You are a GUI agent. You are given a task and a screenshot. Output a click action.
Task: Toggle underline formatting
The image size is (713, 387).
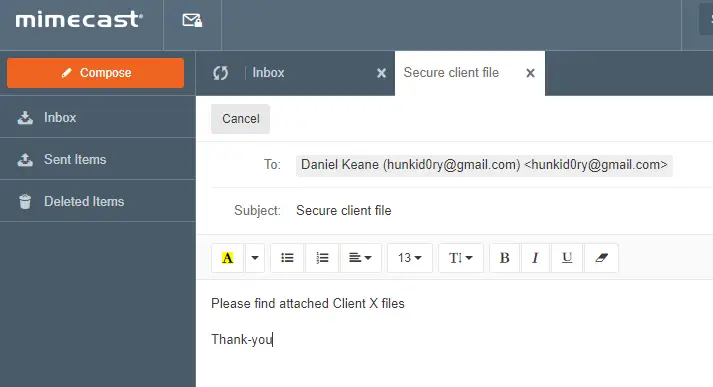(567, 258)
